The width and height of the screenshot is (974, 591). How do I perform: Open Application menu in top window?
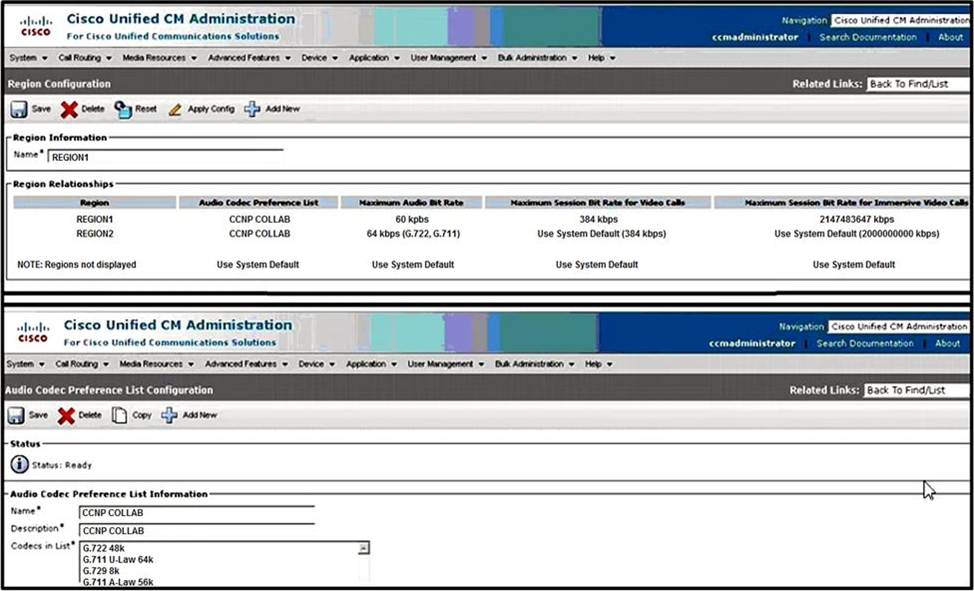tap(375, 58)
